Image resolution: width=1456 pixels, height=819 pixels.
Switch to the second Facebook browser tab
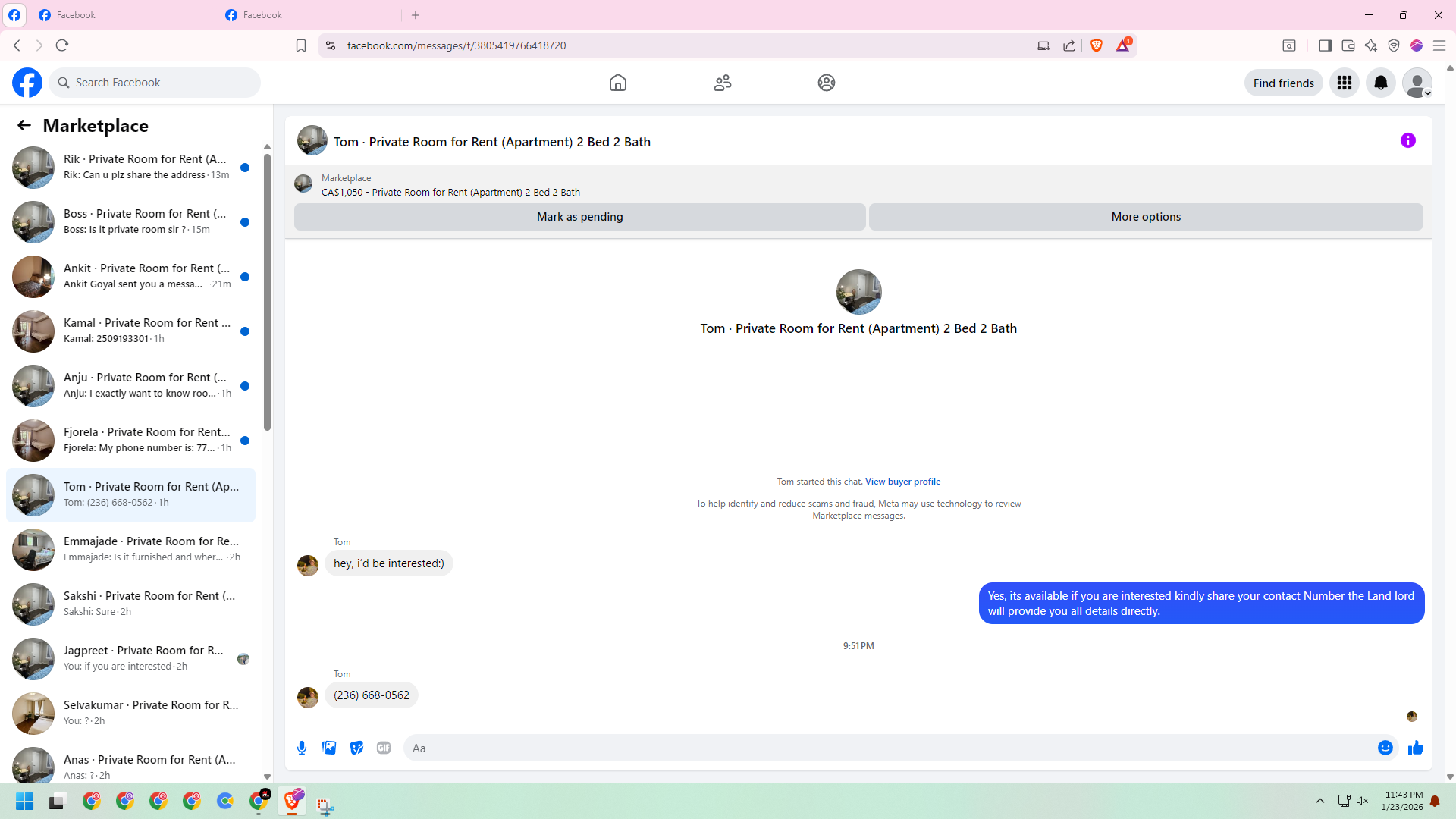(303, 15)
